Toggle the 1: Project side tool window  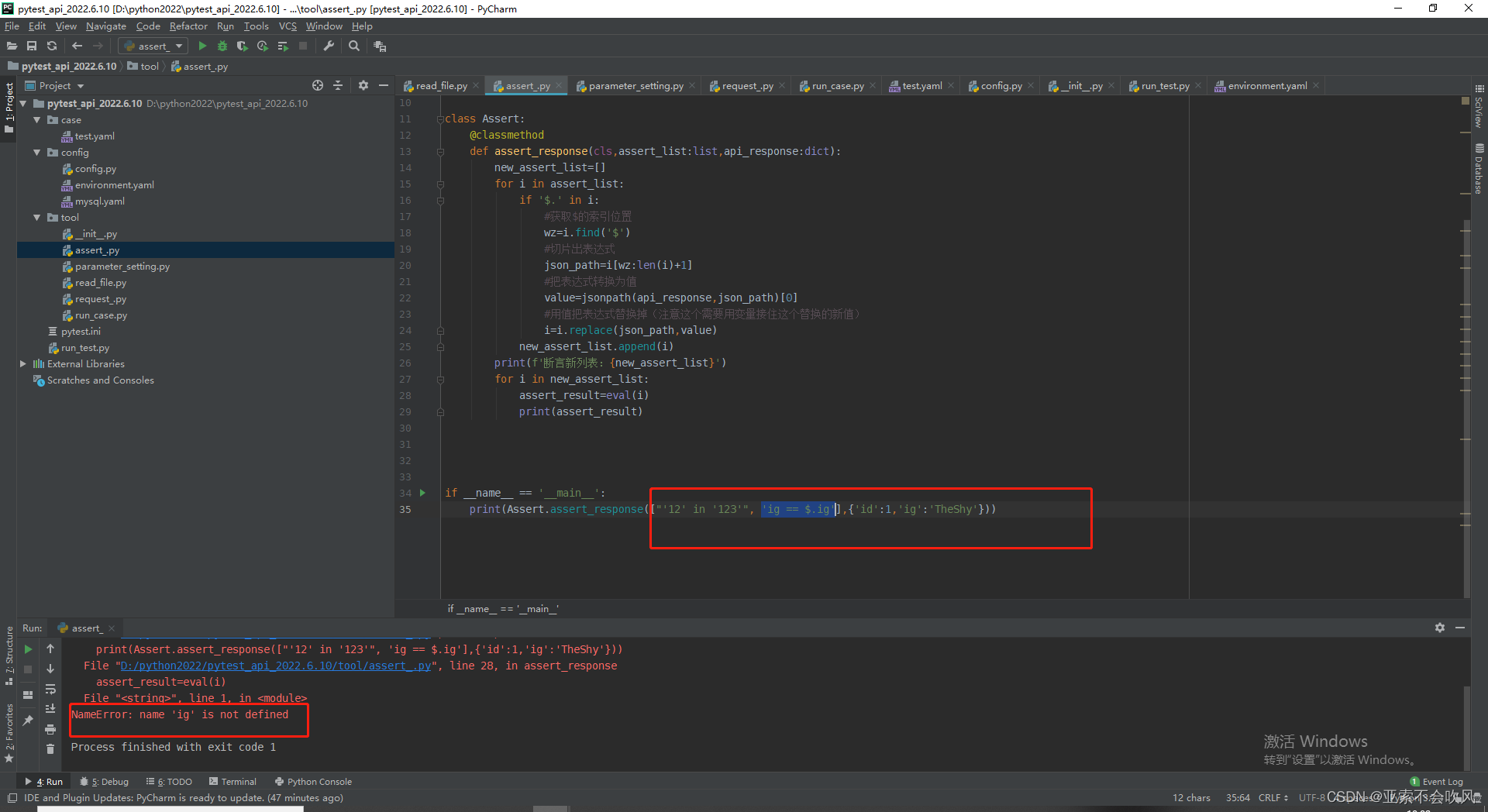(x=9, y=107)
